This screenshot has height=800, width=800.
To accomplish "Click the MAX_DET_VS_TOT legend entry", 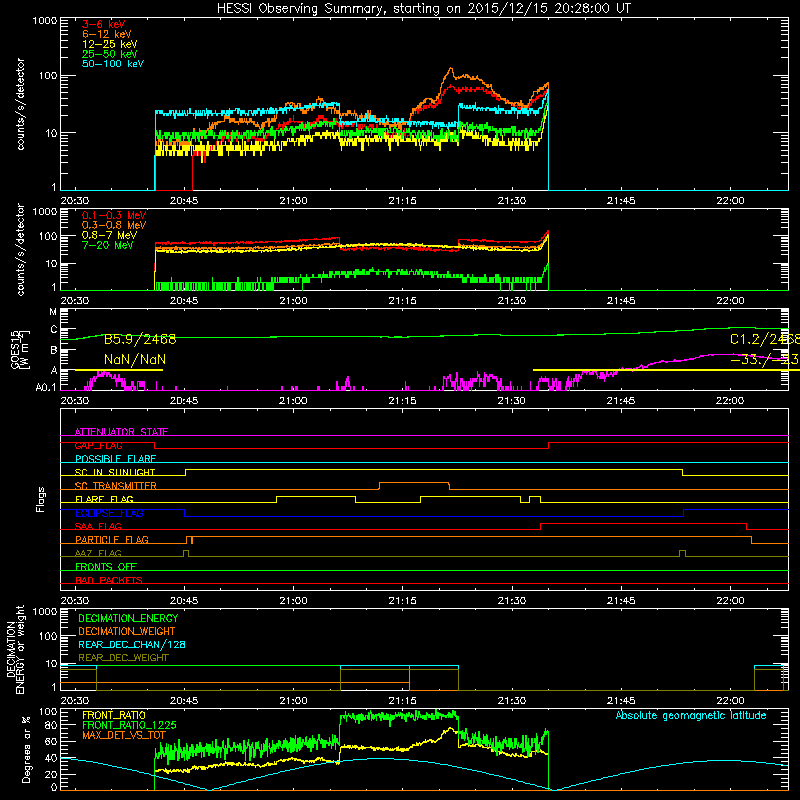I will pos(124,735).
